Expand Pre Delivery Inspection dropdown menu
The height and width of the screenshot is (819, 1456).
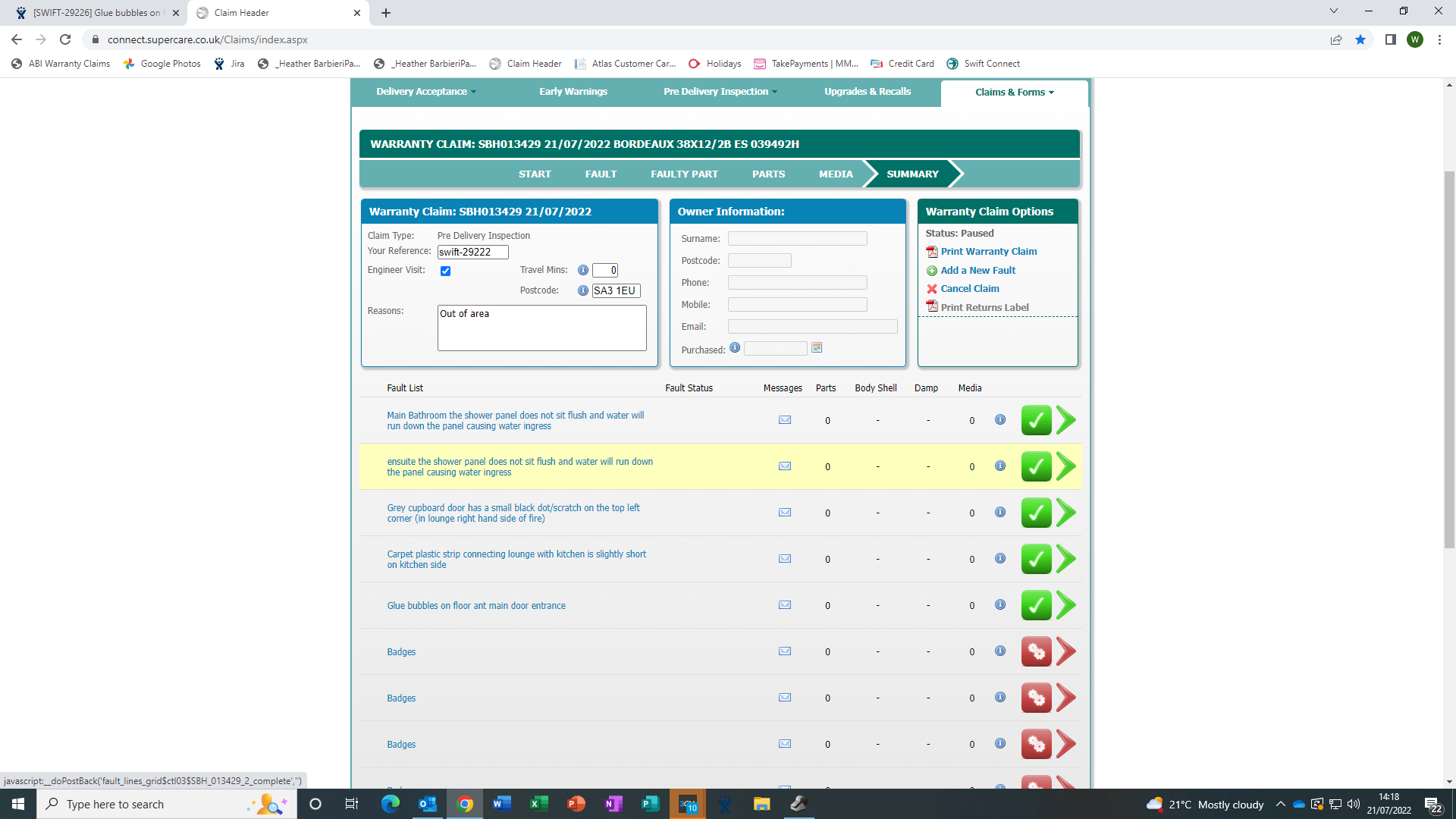tap(720, 92)
